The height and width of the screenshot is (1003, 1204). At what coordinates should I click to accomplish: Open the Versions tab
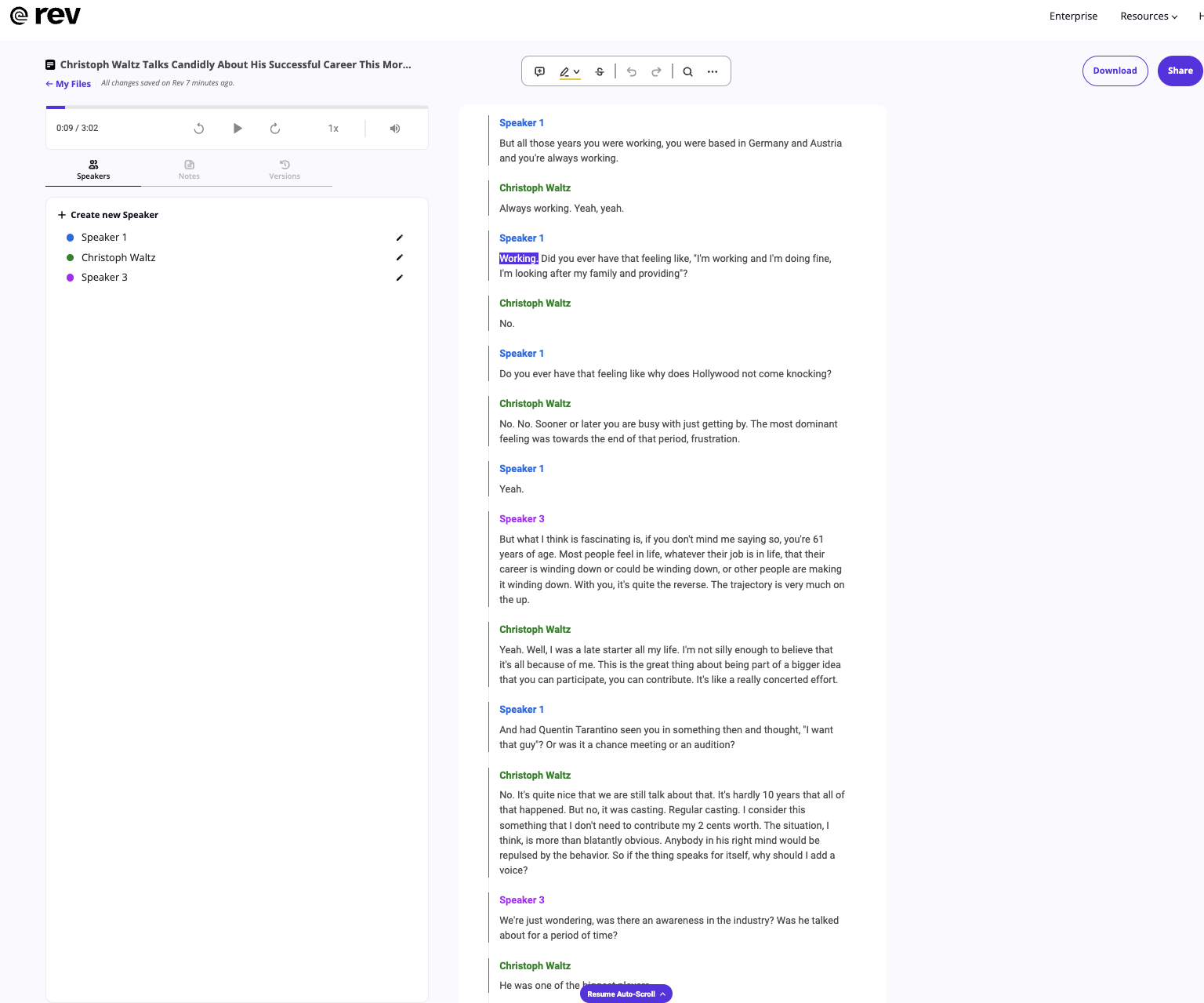point(285,169)
